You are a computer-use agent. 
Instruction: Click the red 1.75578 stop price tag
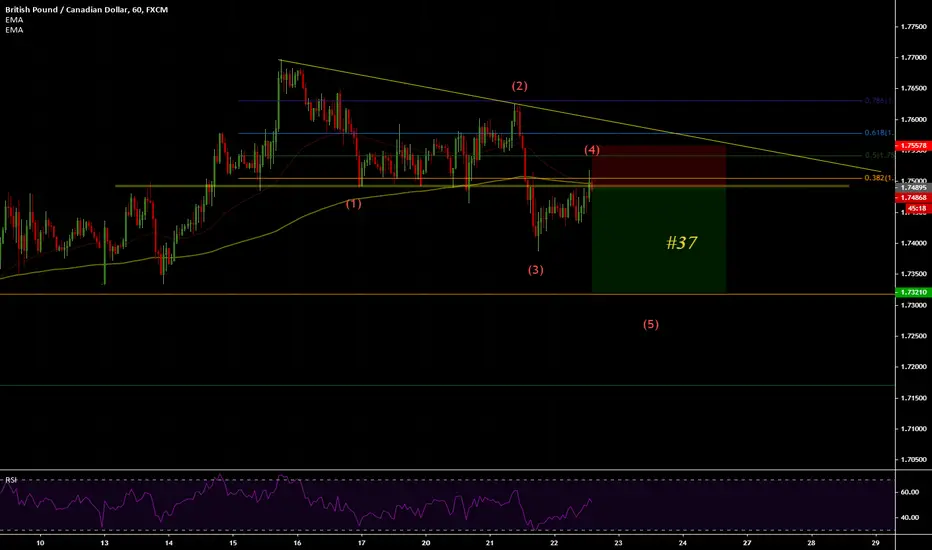(913, 146)
